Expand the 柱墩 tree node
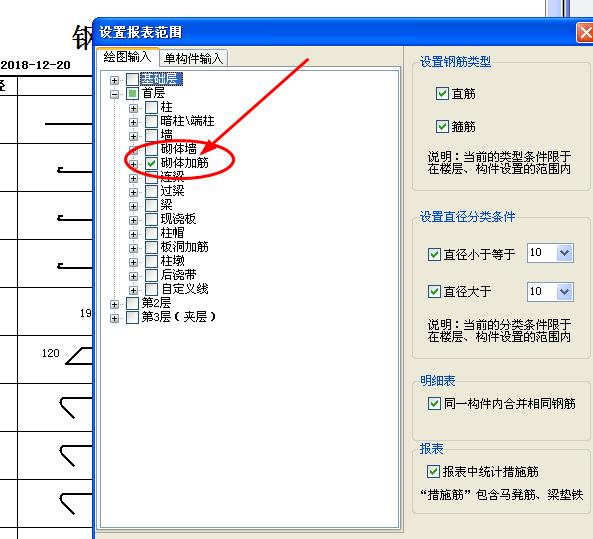The height and width of the screenshot is (539, 593). pyautogui.click(x=133, y=262)
